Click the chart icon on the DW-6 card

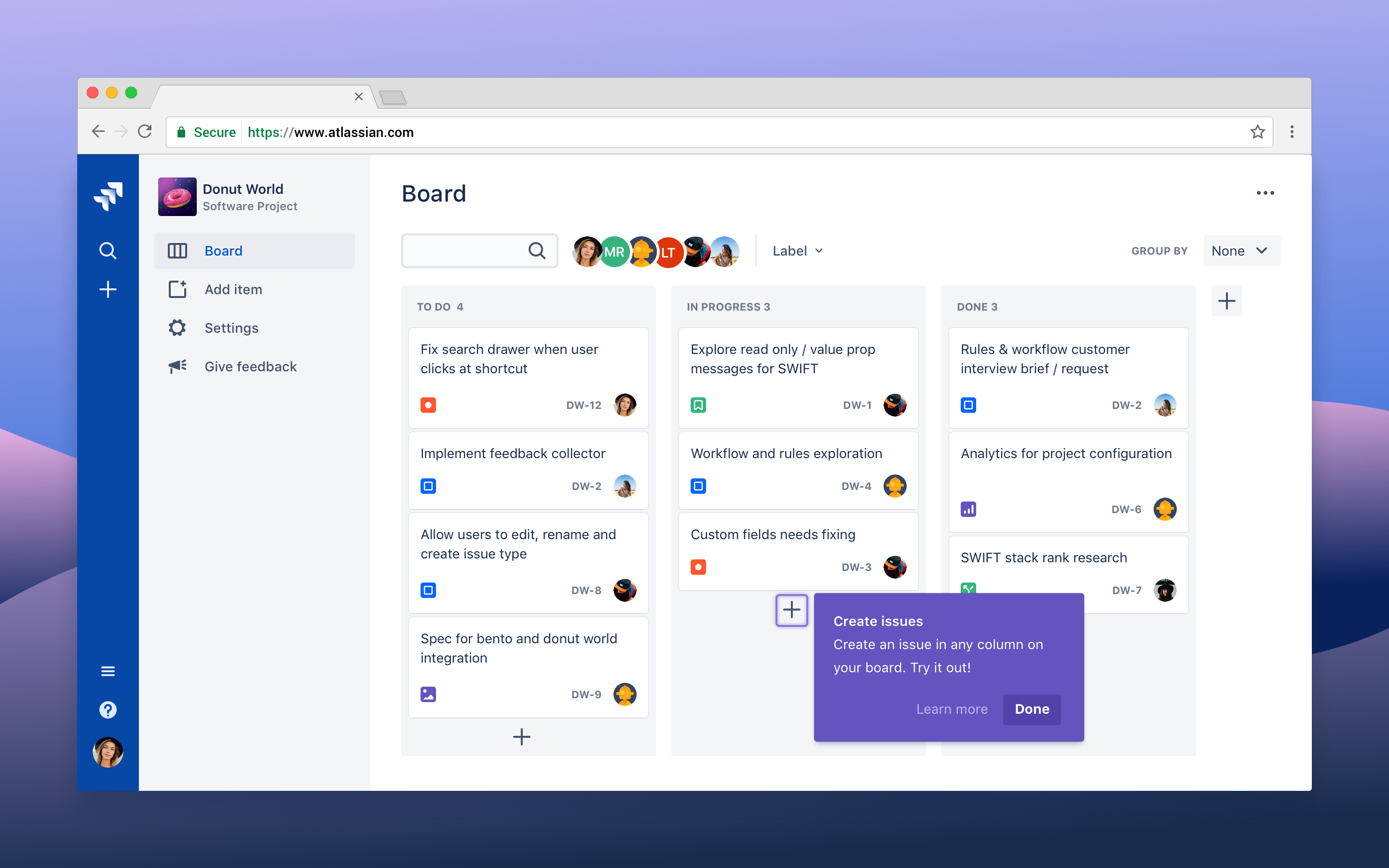tap(968, 509)
